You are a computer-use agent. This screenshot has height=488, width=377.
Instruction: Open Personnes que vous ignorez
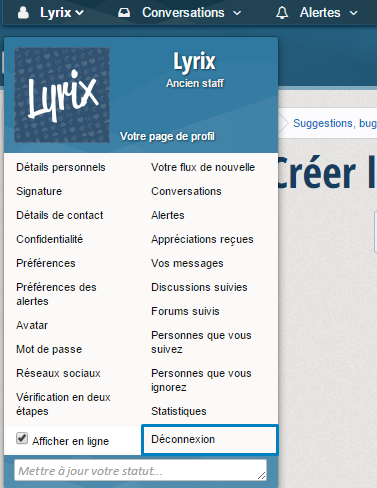pyautogui.click(x=201, y=380)
